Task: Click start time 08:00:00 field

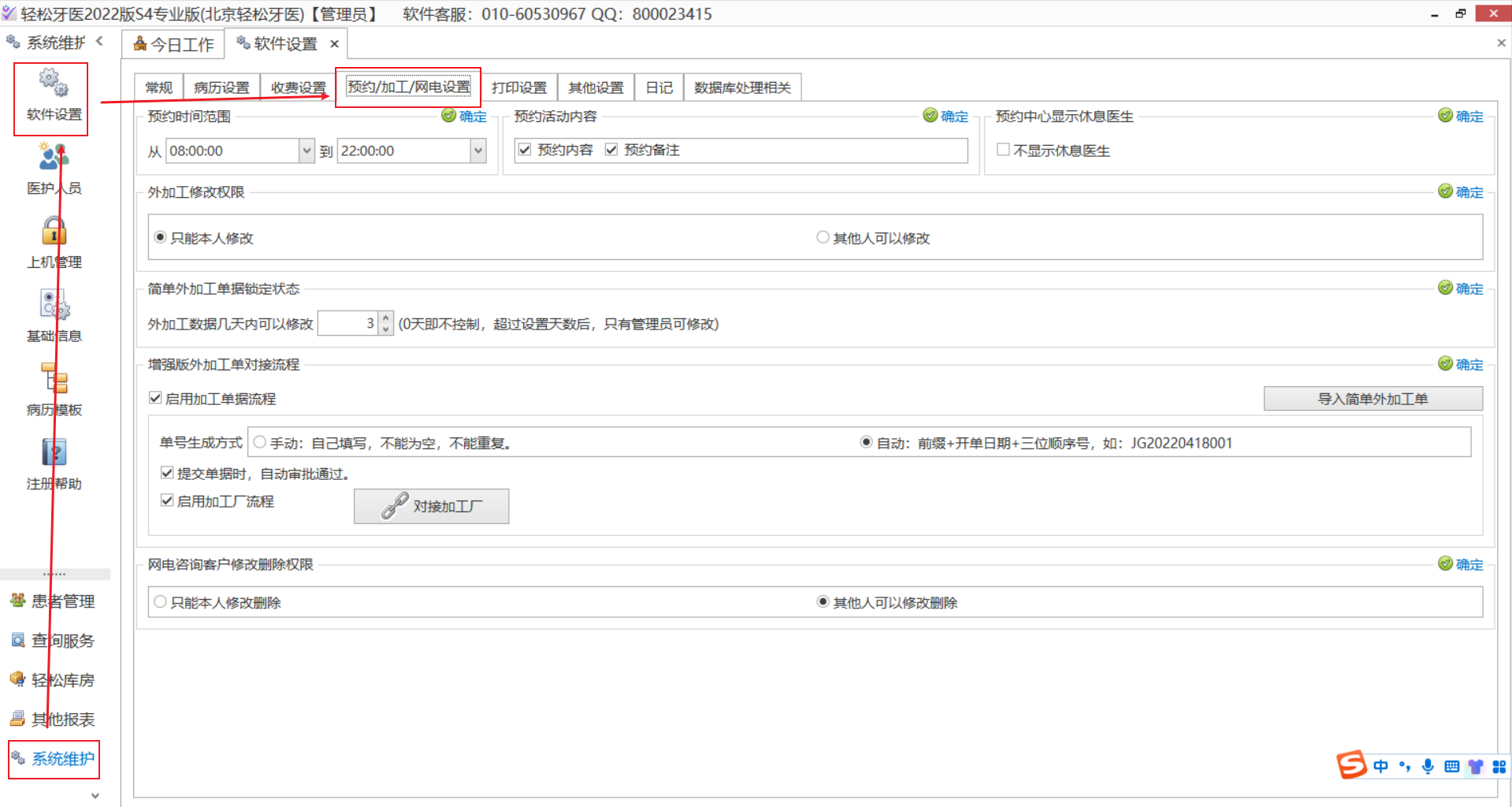Action: (233, 151)
